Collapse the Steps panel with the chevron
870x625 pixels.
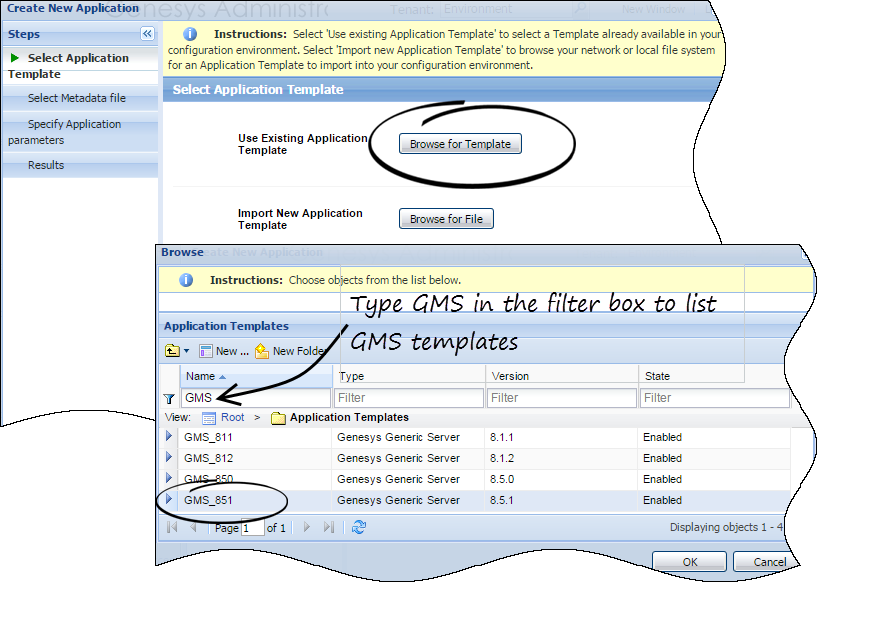[x=147, y=33]
